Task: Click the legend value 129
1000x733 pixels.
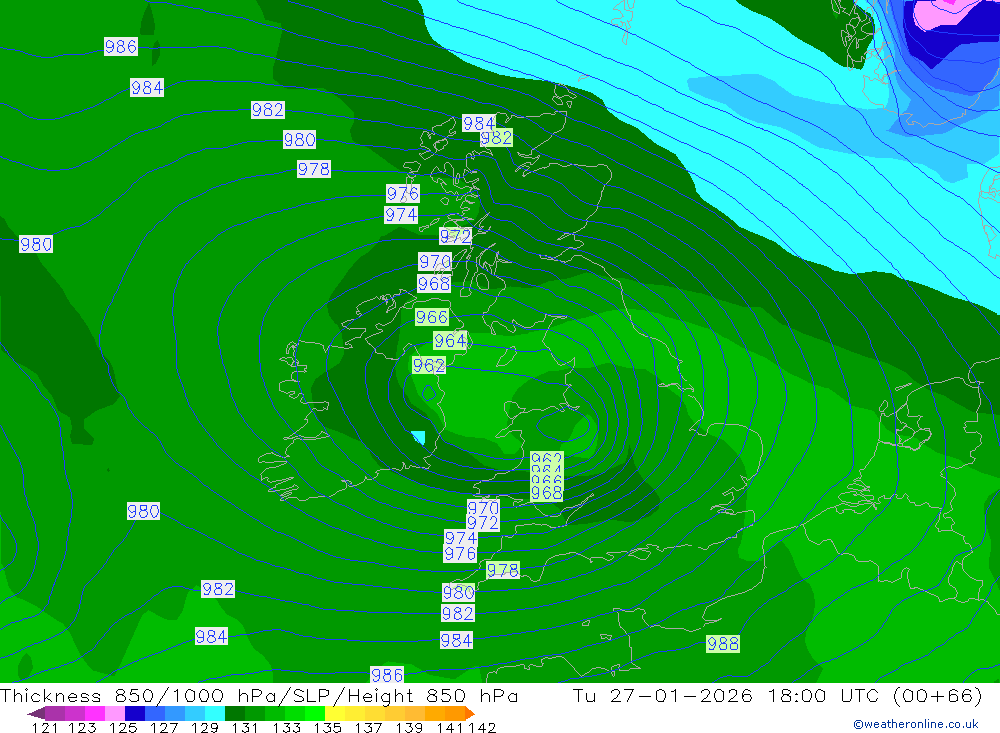Action: tap(205, 727)
